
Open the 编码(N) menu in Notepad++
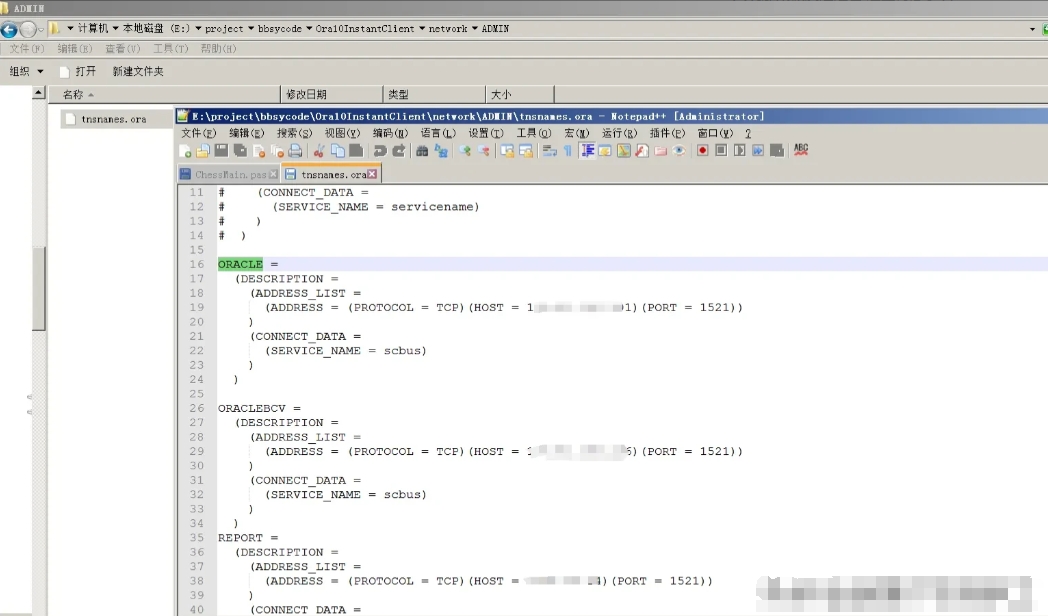pos(390,133)
